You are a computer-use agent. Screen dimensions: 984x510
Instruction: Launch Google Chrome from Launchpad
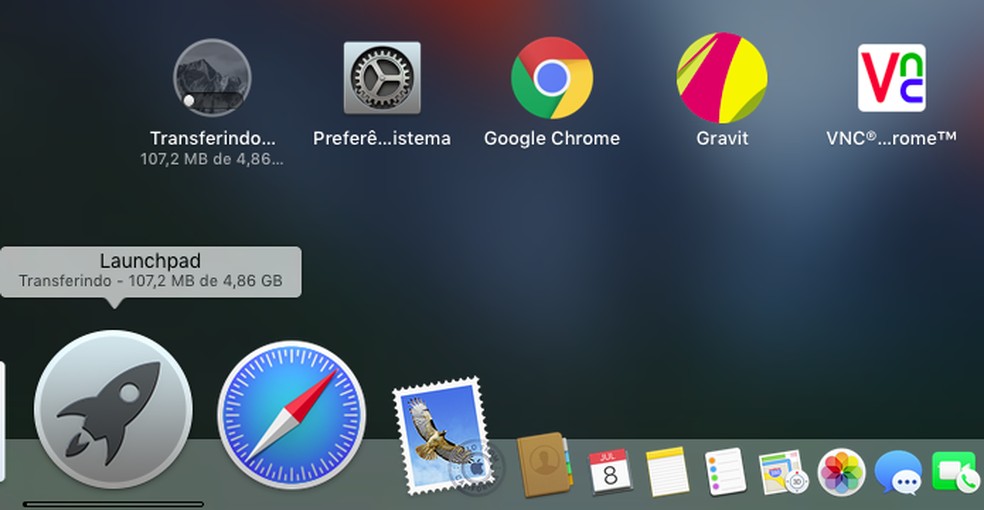pyautogui.click(x=552, y=78)
